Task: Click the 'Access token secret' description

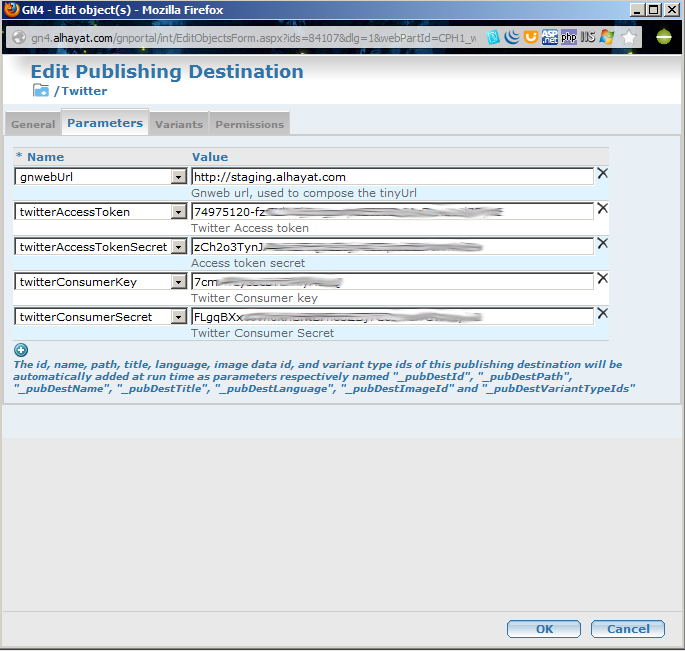Action: pos(248,263)
